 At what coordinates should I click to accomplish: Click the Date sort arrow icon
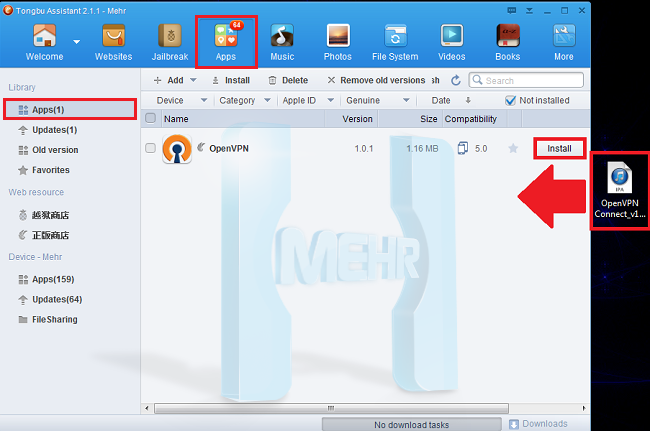pyautogui.click(x=468, y=100)
